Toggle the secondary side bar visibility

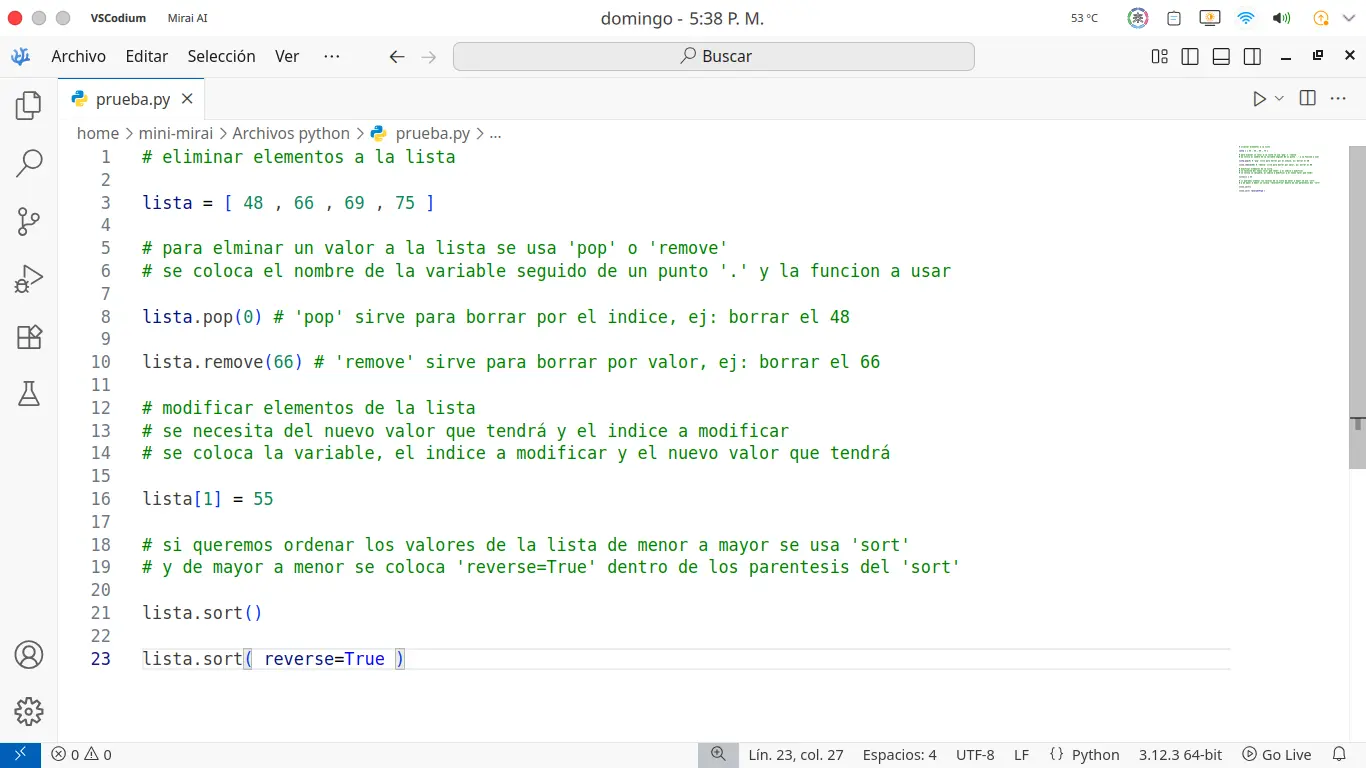tap(1251, 57)
